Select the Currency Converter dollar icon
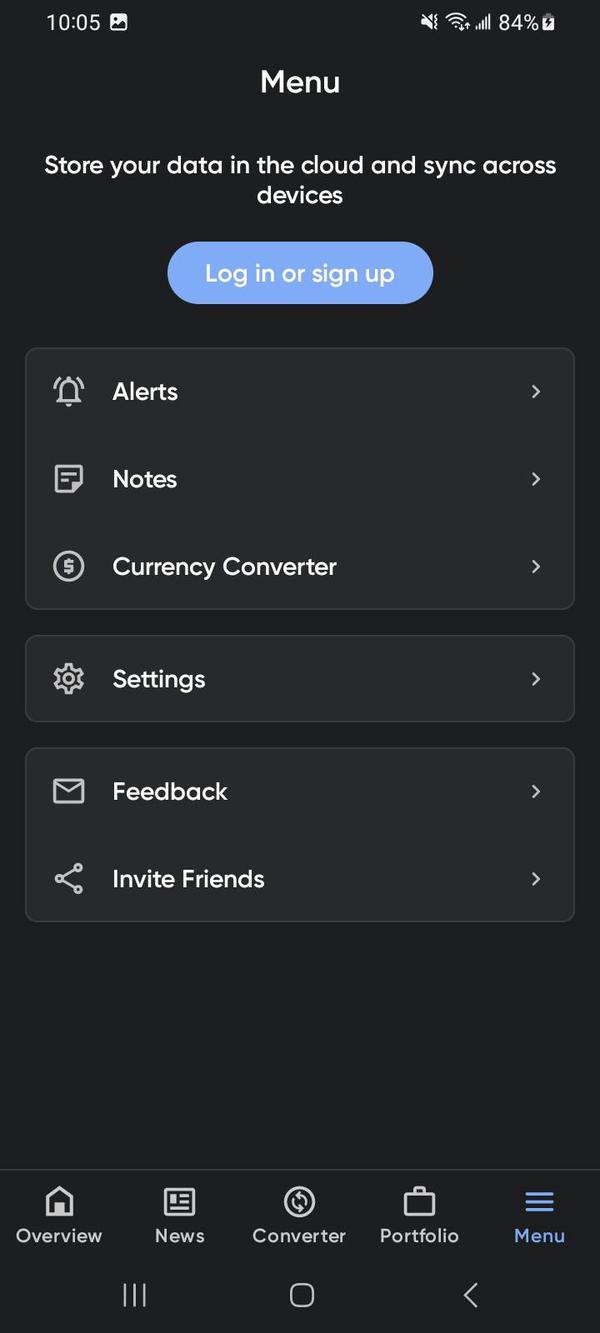 (x=67, y=566)
